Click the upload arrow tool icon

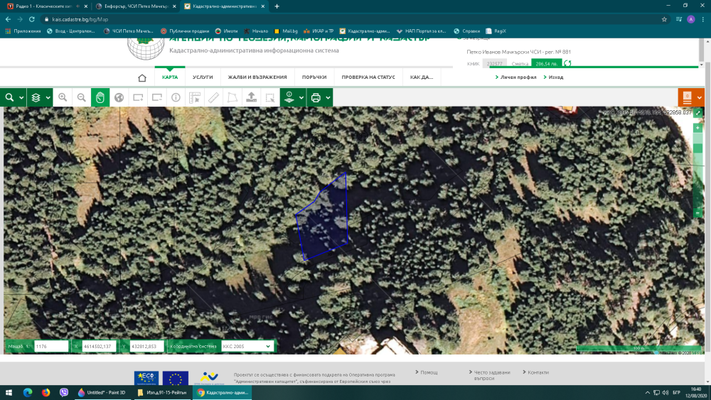pyautogui.click(x=251, y=98)
